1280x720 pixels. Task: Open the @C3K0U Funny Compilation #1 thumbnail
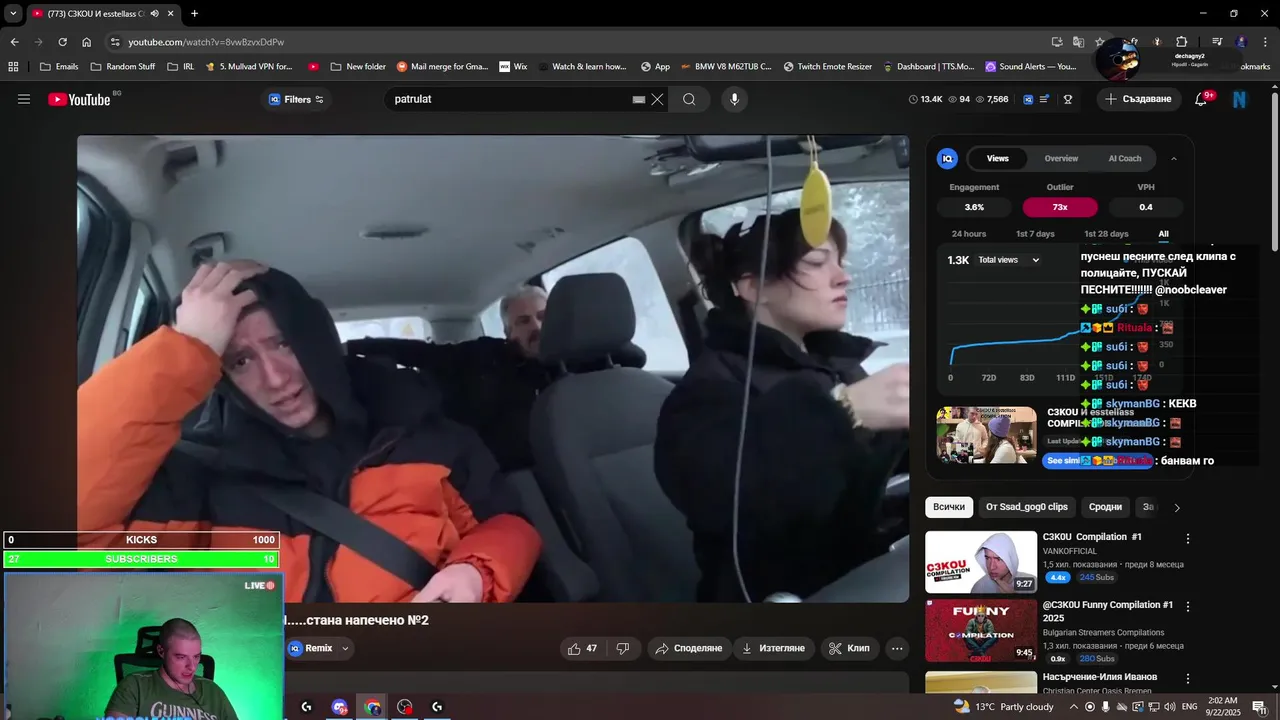tap(981, 631)
